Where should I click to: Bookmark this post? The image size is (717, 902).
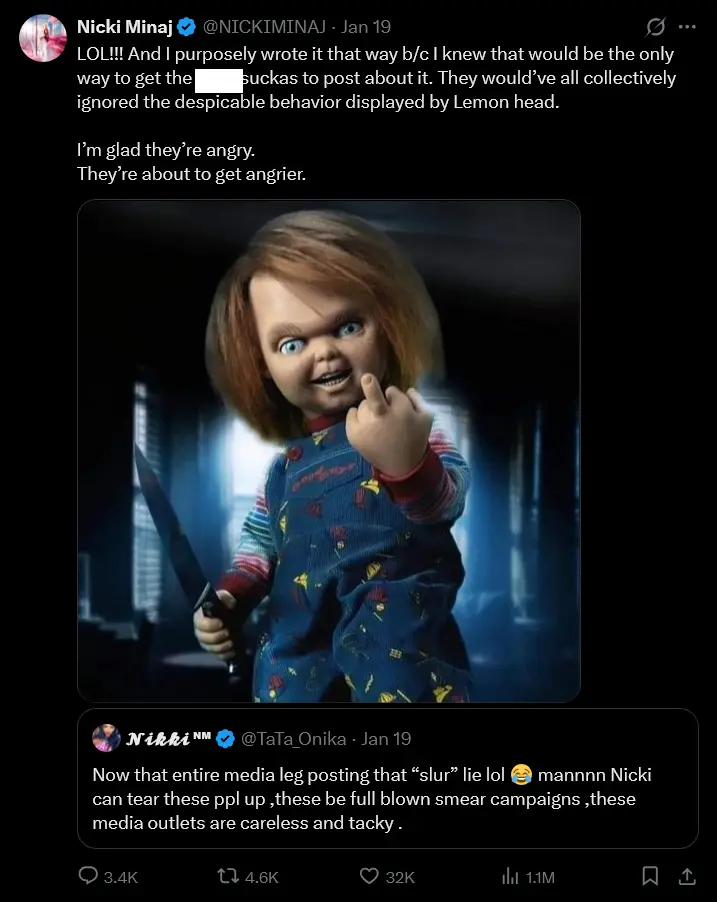[x=651, y=876]
